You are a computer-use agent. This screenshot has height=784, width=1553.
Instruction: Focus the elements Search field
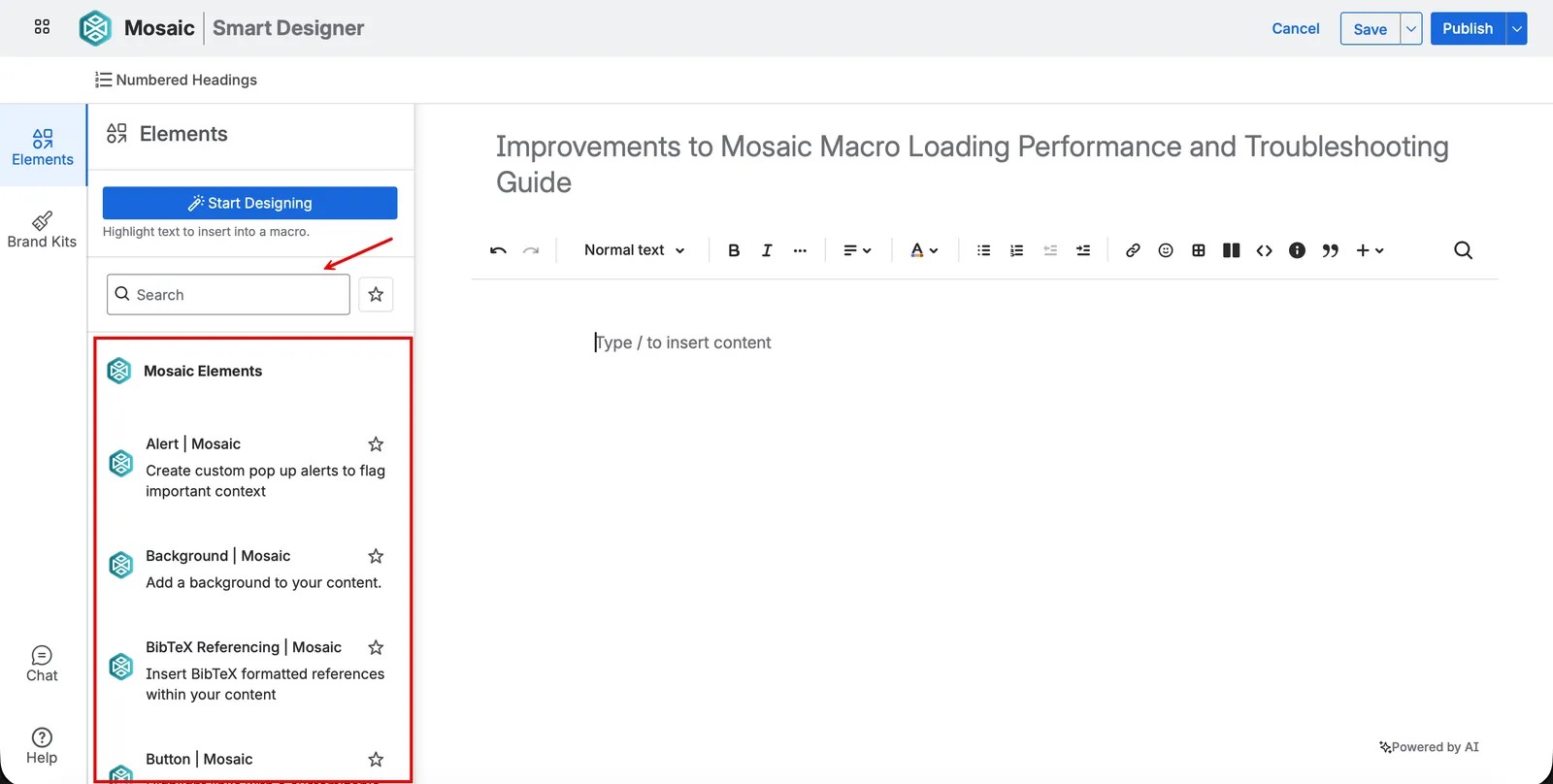[x=228, y=294]
